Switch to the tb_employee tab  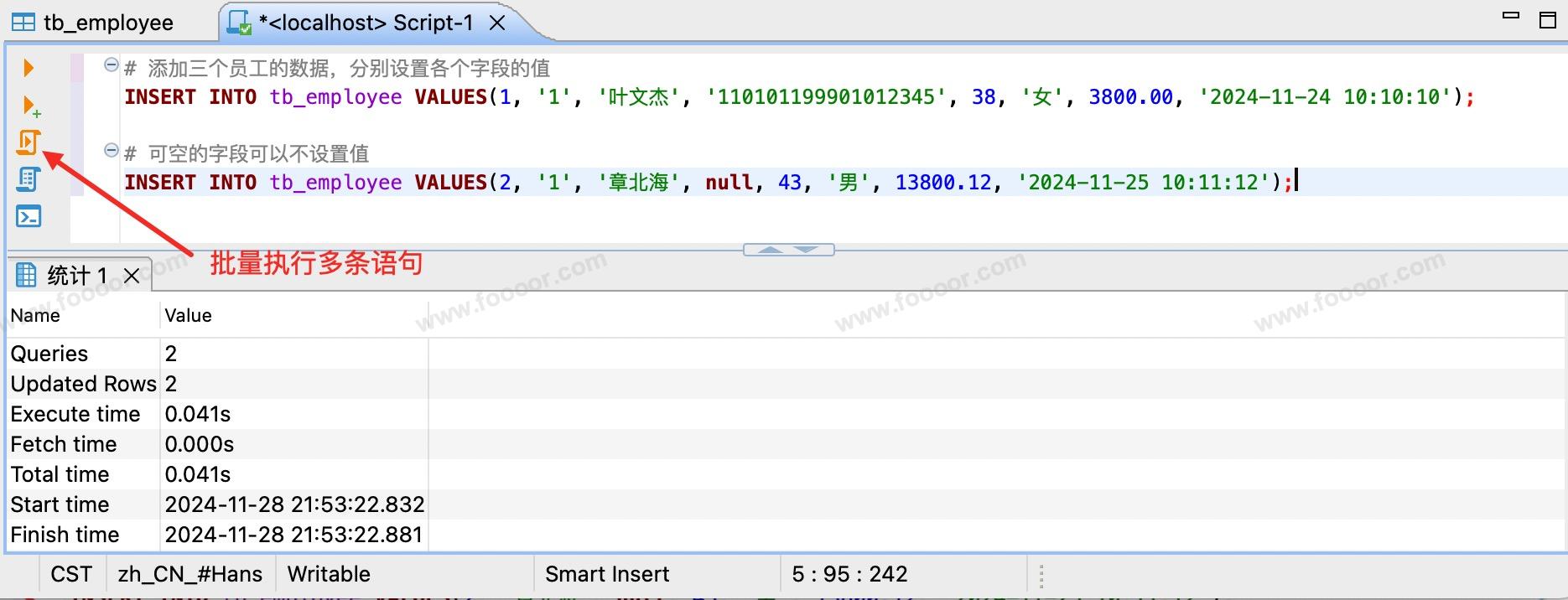(92, 23)
